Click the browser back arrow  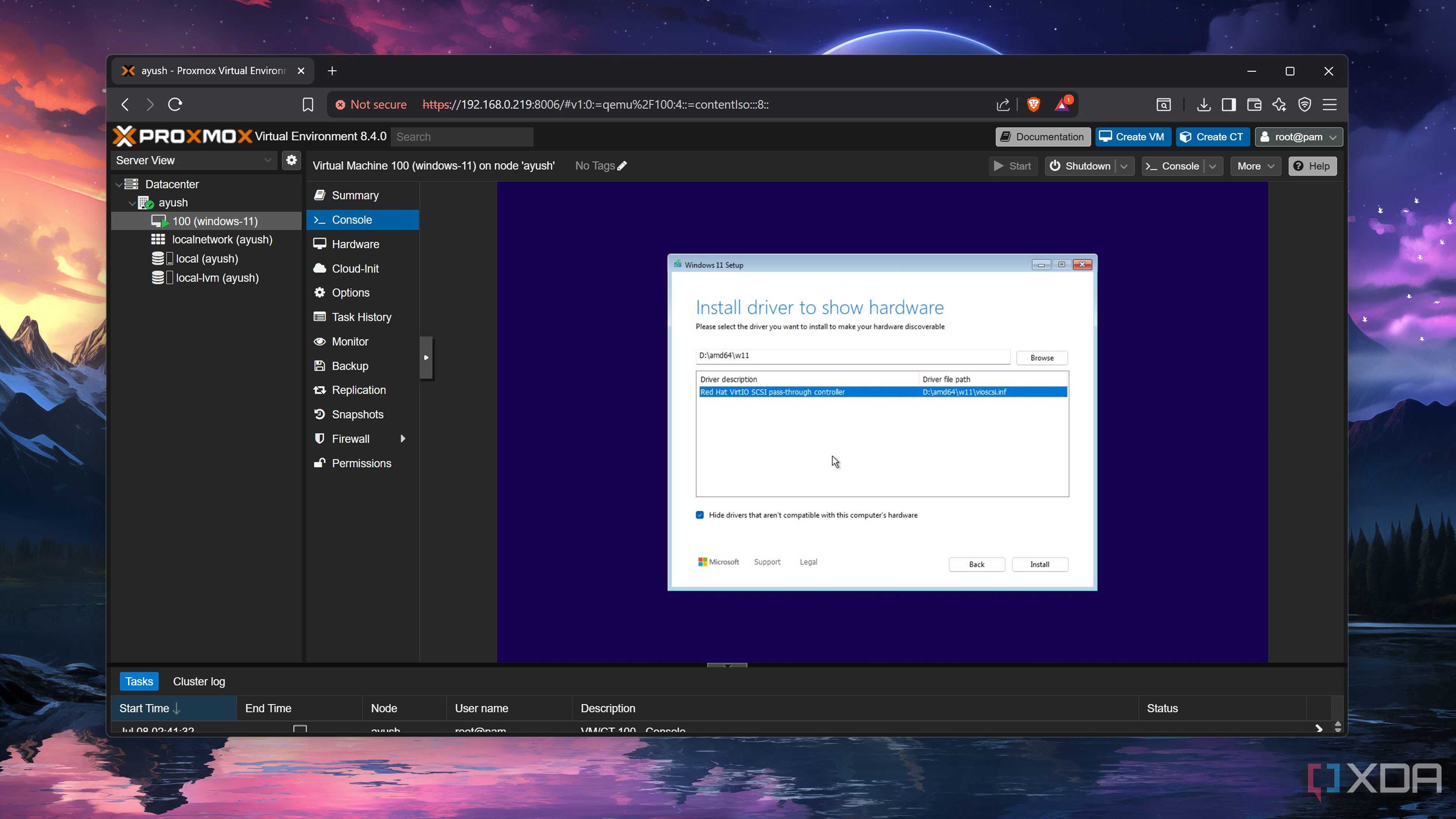pos(126,105)
